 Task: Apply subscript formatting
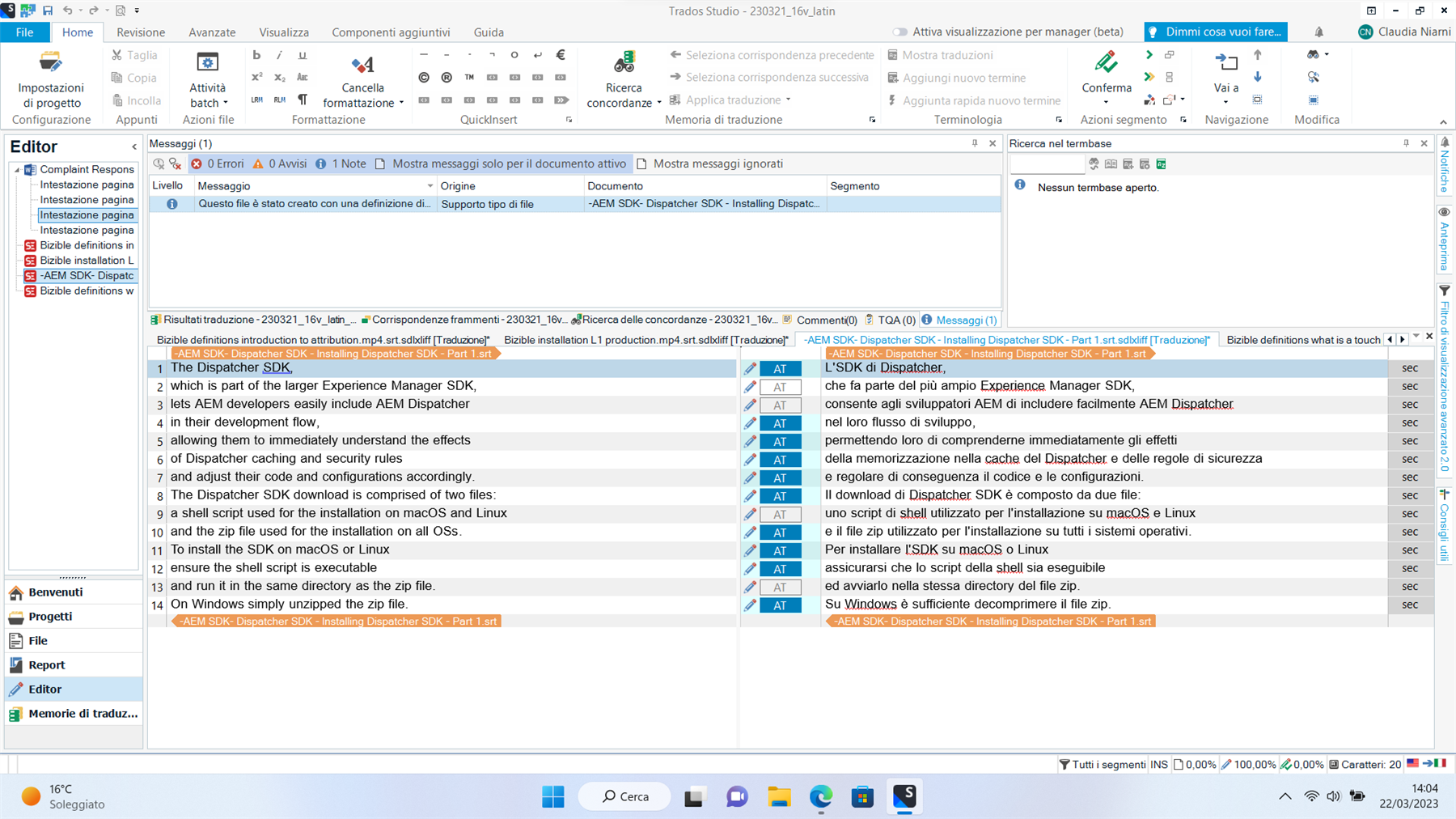click(x=279, y=78)
